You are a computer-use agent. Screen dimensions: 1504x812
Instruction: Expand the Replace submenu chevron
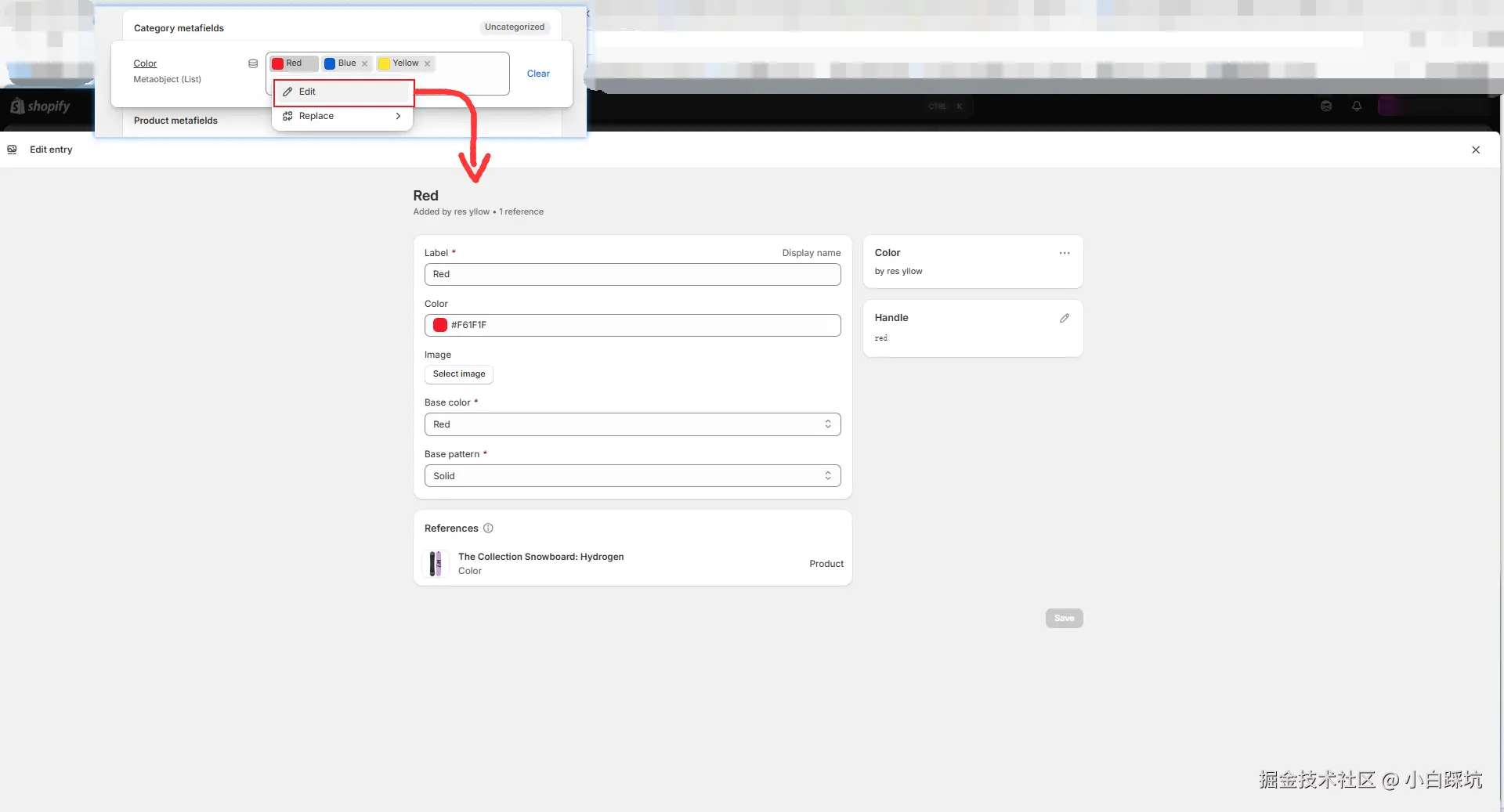pyautogui.click(x=398, y=116)
